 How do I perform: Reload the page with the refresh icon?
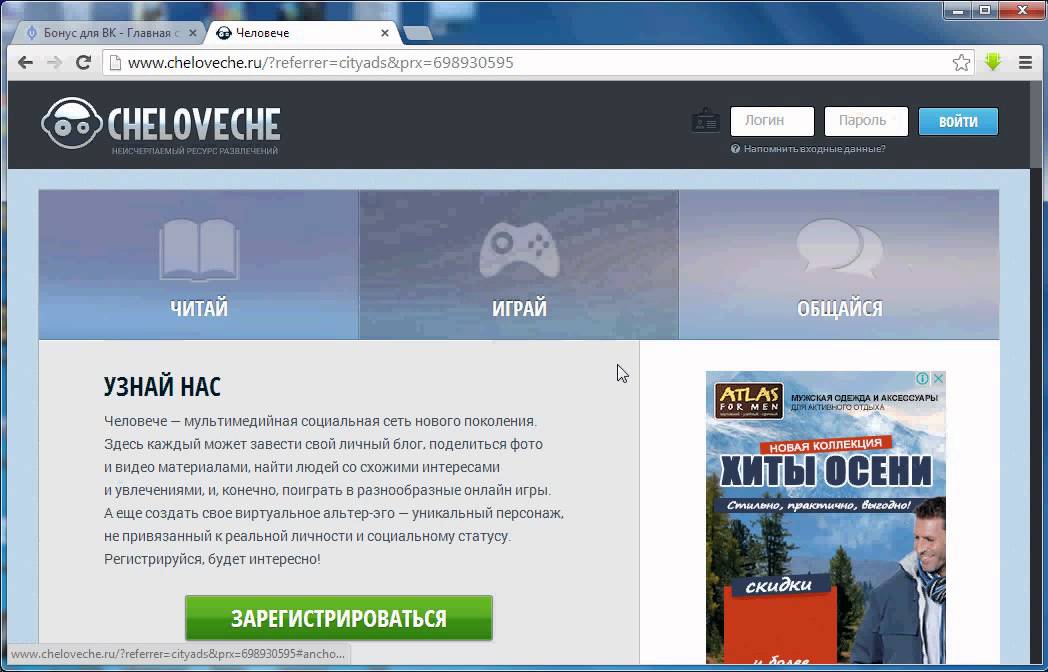click(x=83, y=63)
